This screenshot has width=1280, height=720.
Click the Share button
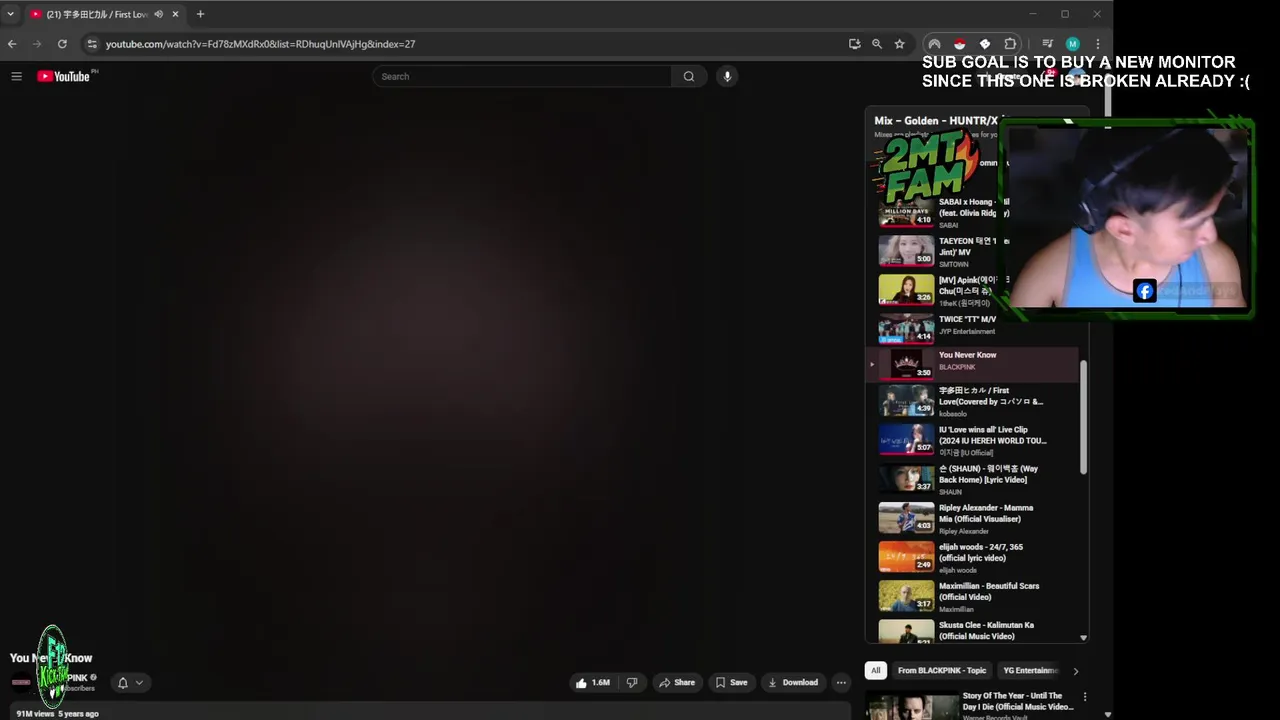[677, 683]
